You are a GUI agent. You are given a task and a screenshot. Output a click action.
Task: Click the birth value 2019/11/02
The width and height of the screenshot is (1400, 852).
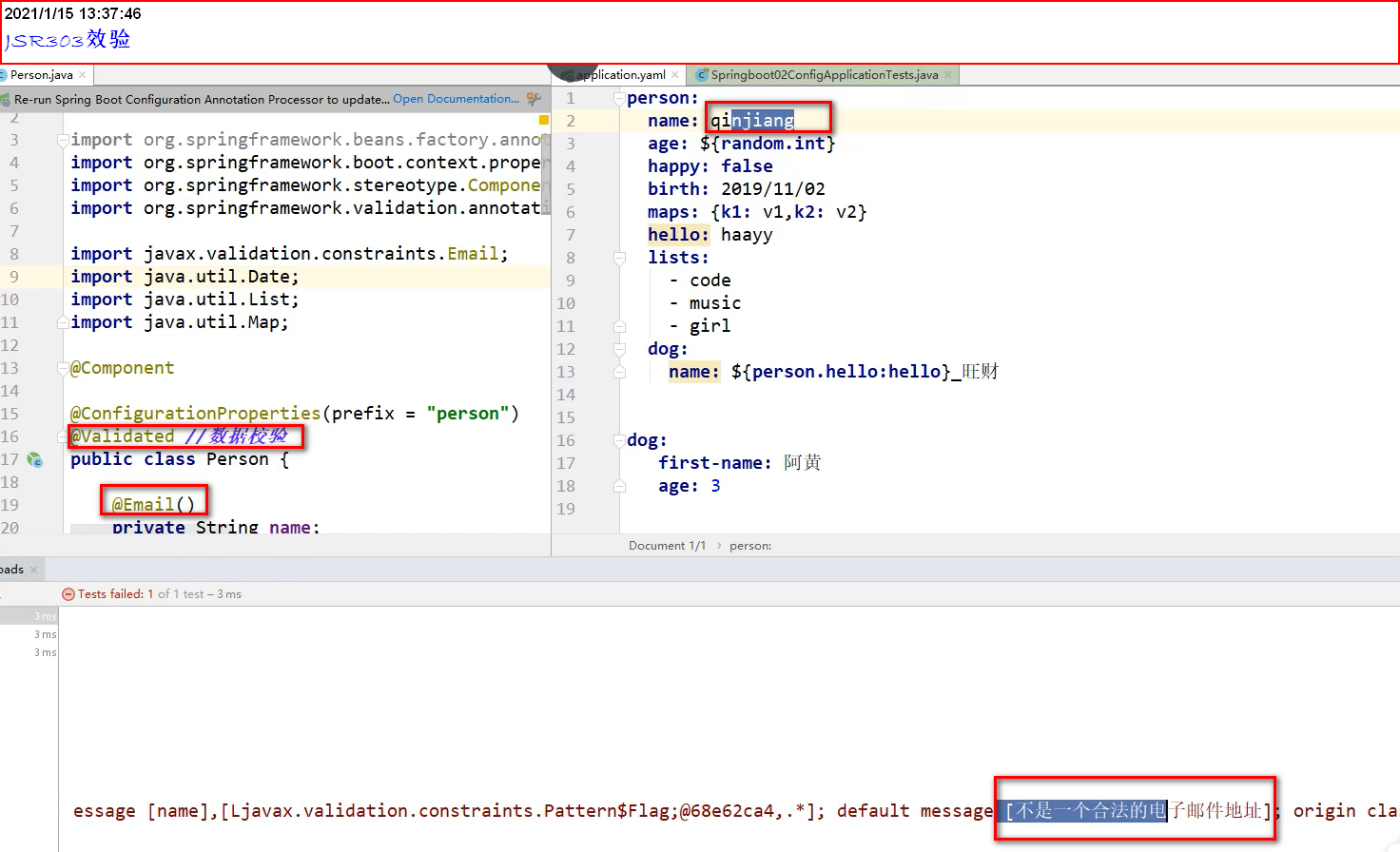point(773,189)
